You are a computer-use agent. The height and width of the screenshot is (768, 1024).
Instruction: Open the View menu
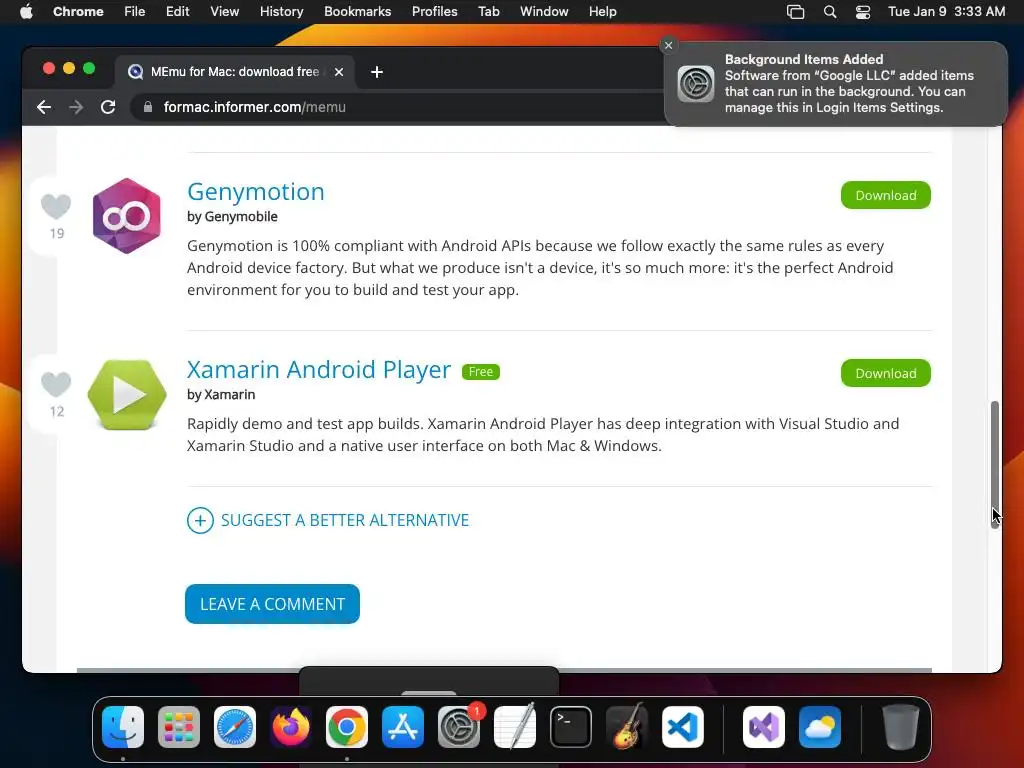tap(225, 12)
